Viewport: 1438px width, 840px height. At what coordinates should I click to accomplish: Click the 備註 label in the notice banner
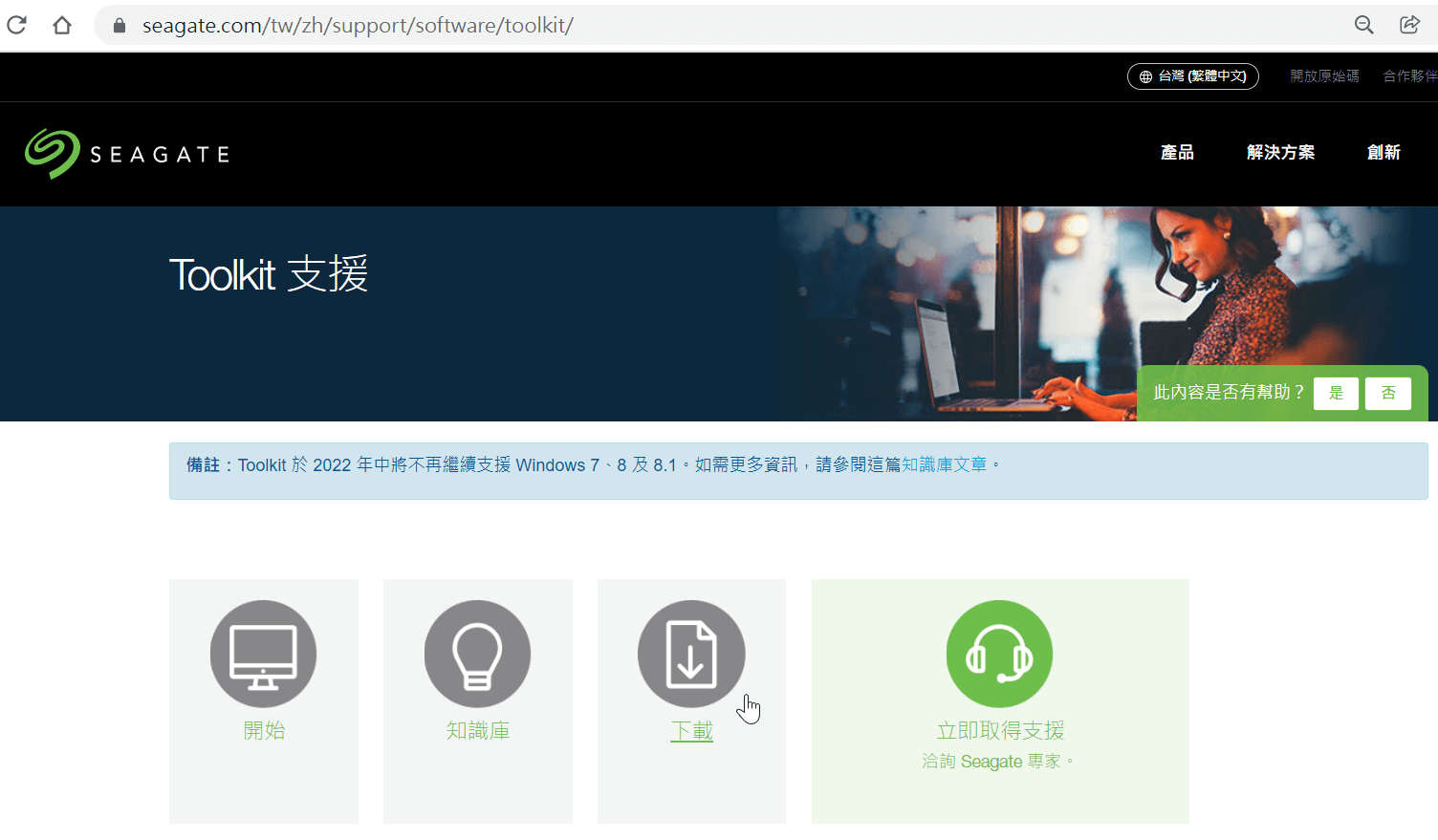[x=203, y=465]
